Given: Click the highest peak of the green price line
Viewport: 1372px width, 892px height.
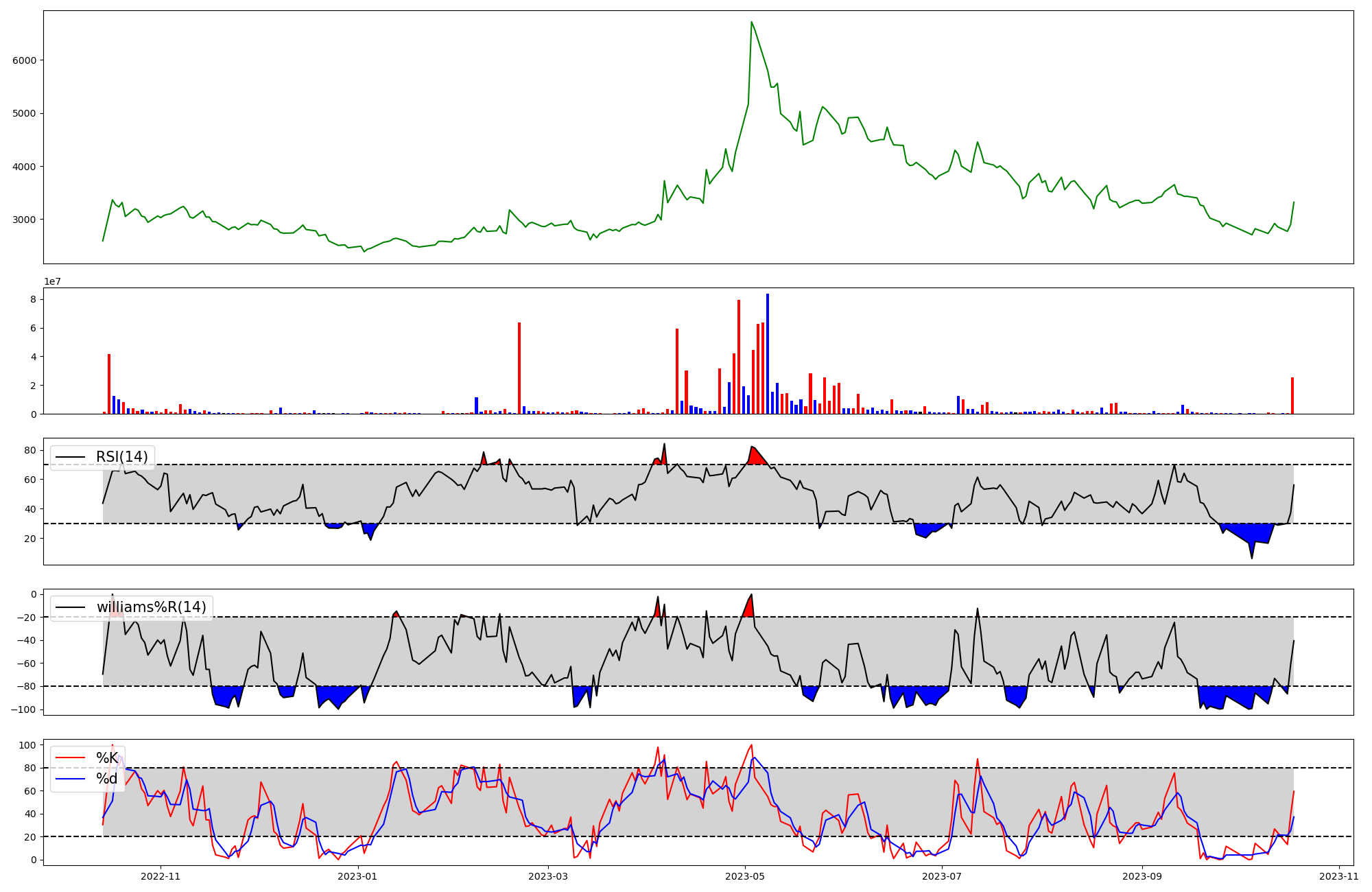Looking at the screenshot, I should pos(752,22).
